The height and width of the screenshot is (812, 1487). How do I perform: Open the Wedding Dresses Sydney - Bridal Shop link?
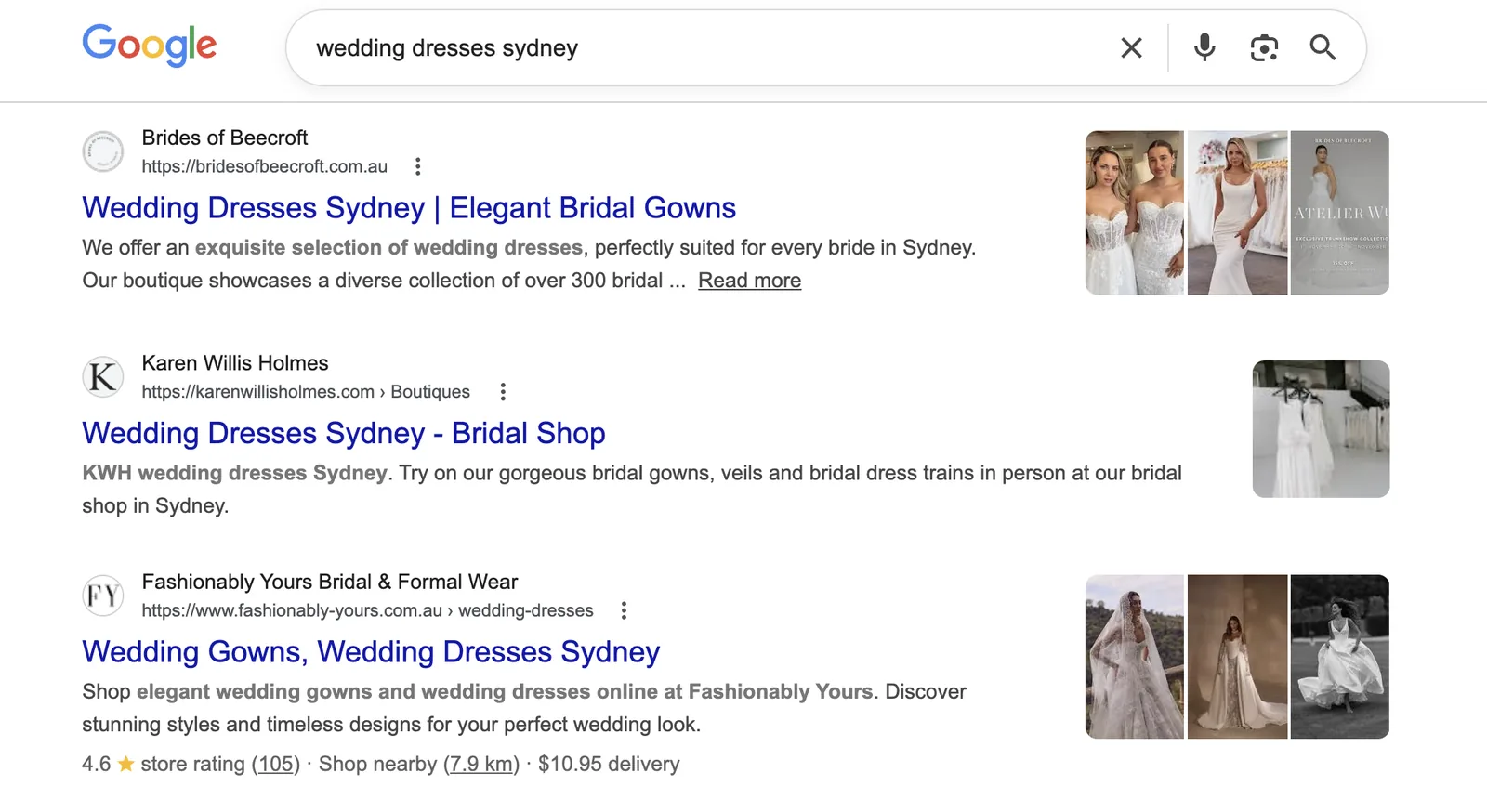tap(344, 434)
